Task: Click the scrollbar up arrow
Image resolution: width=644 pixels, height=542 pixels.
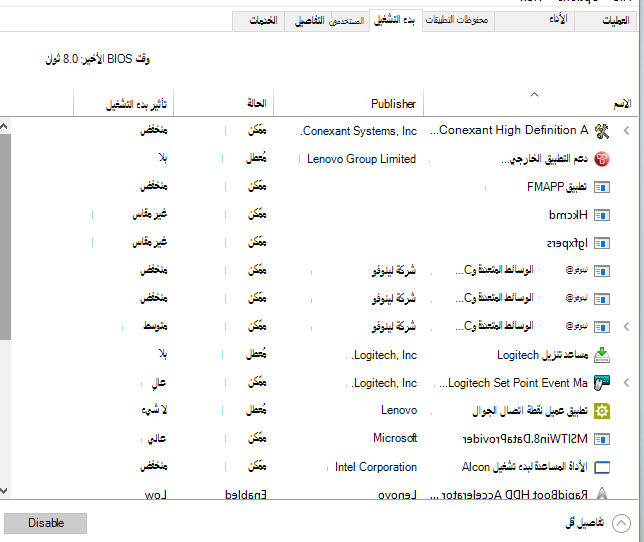Action: click(x=4, y=126)
